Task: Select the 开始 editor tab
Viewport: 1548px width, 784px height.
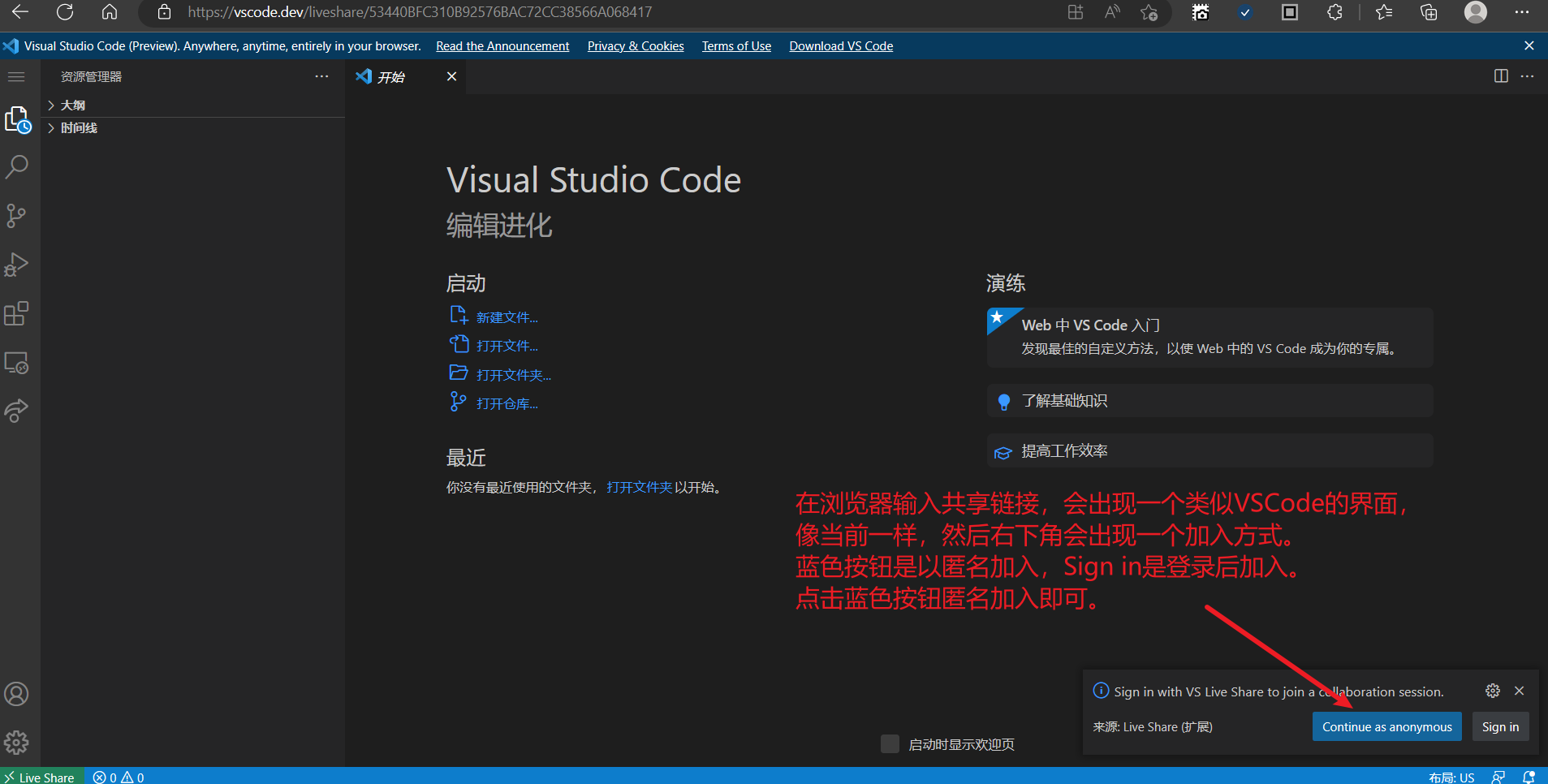Action: (x=391, y=77)
